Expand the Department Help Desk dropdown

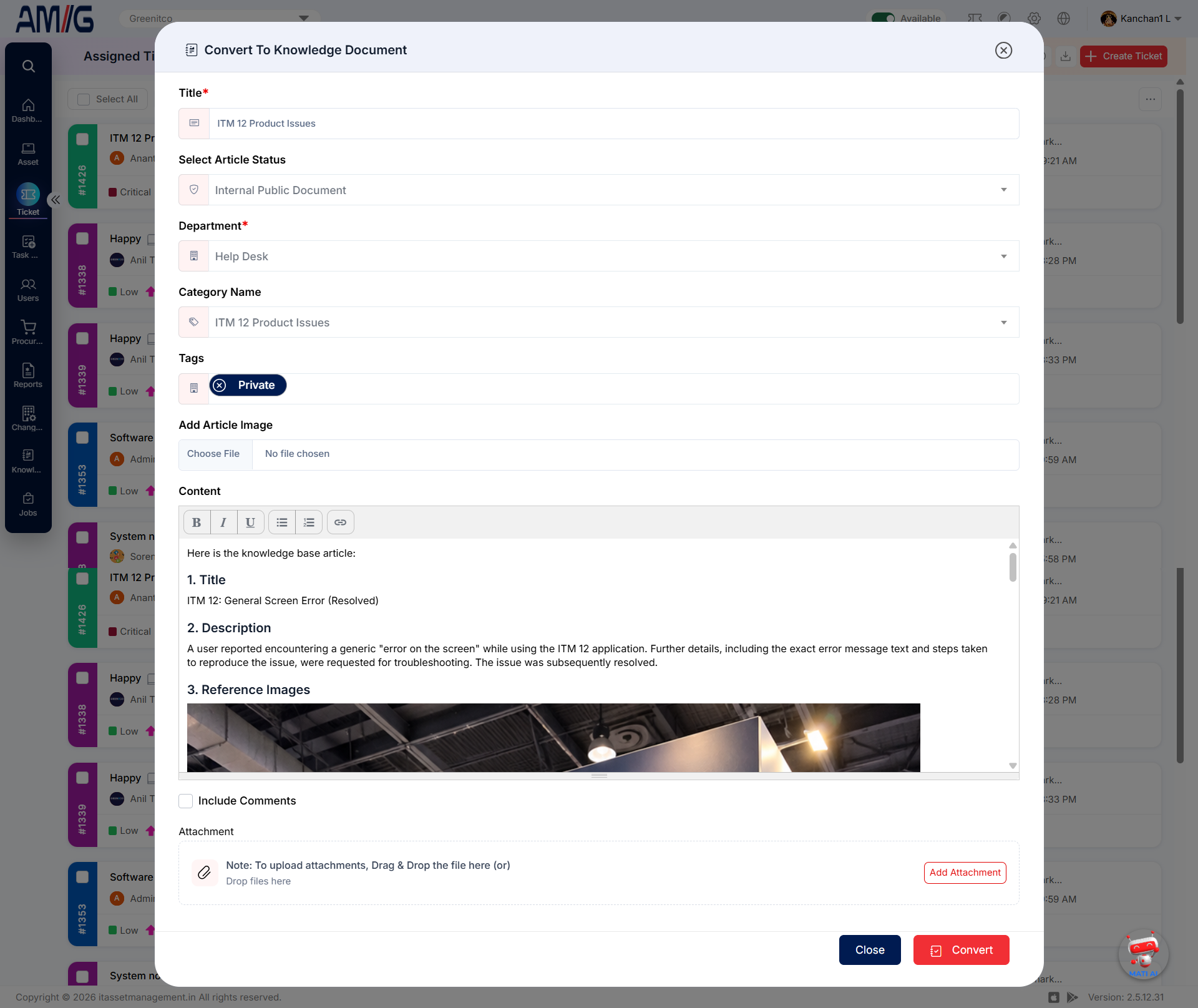(x=599, y=256)
